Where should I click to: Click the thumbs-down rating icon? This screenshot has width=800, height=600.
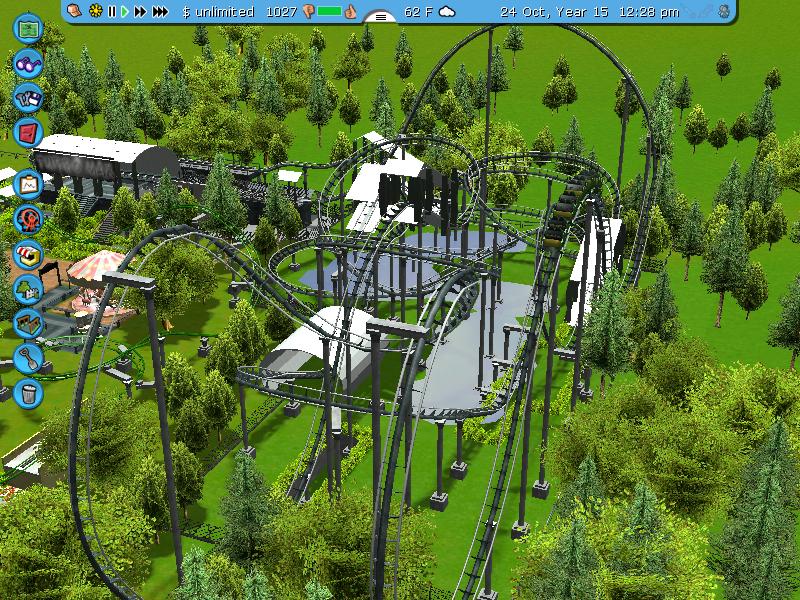point(308,12)
